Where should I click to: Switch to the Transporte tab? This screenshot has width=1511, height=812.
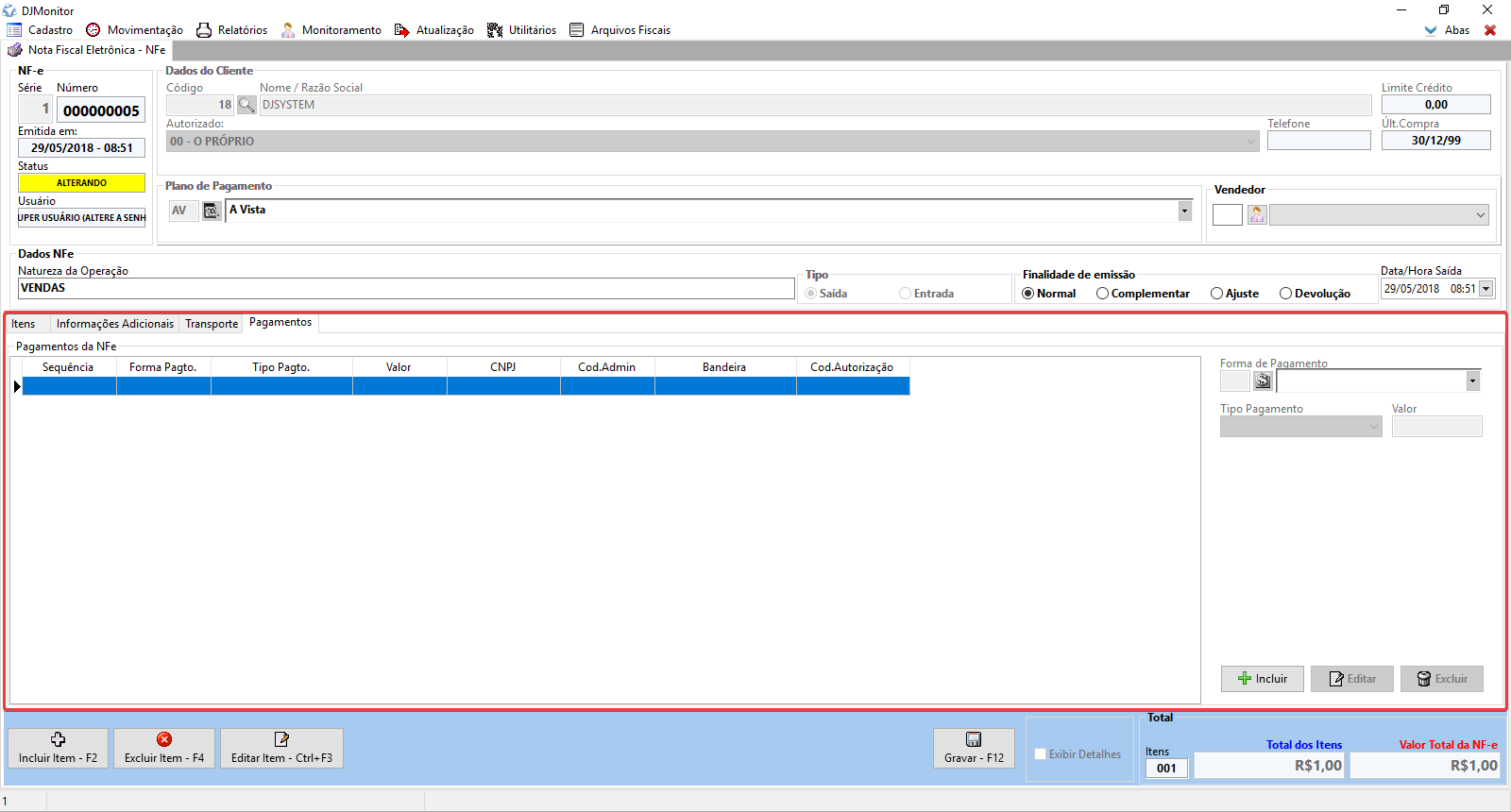(x=212, y=324)
